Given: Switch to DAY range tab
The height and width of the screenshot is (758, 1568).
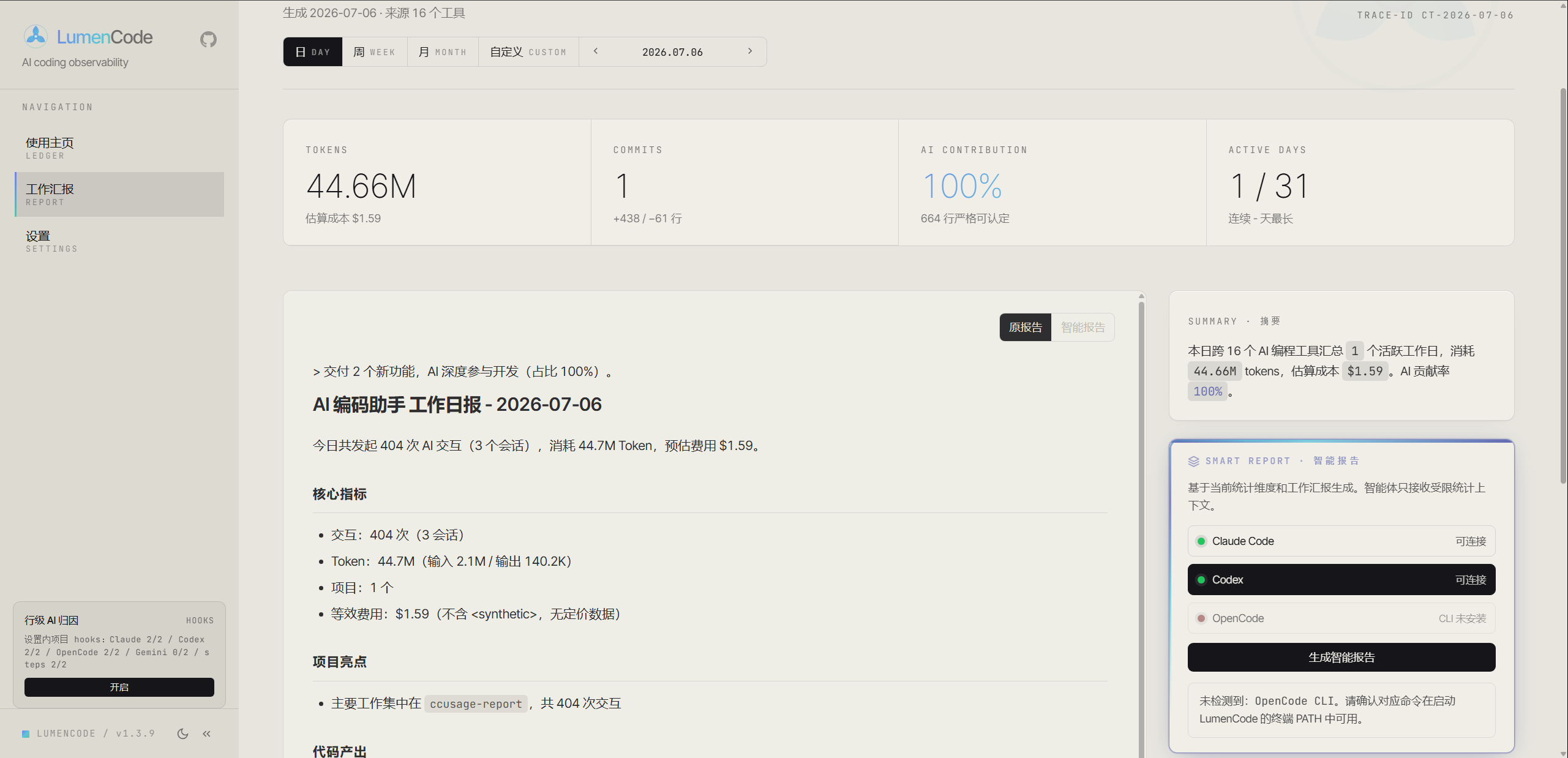Looking at the screenshot, I should coord(313,52).
